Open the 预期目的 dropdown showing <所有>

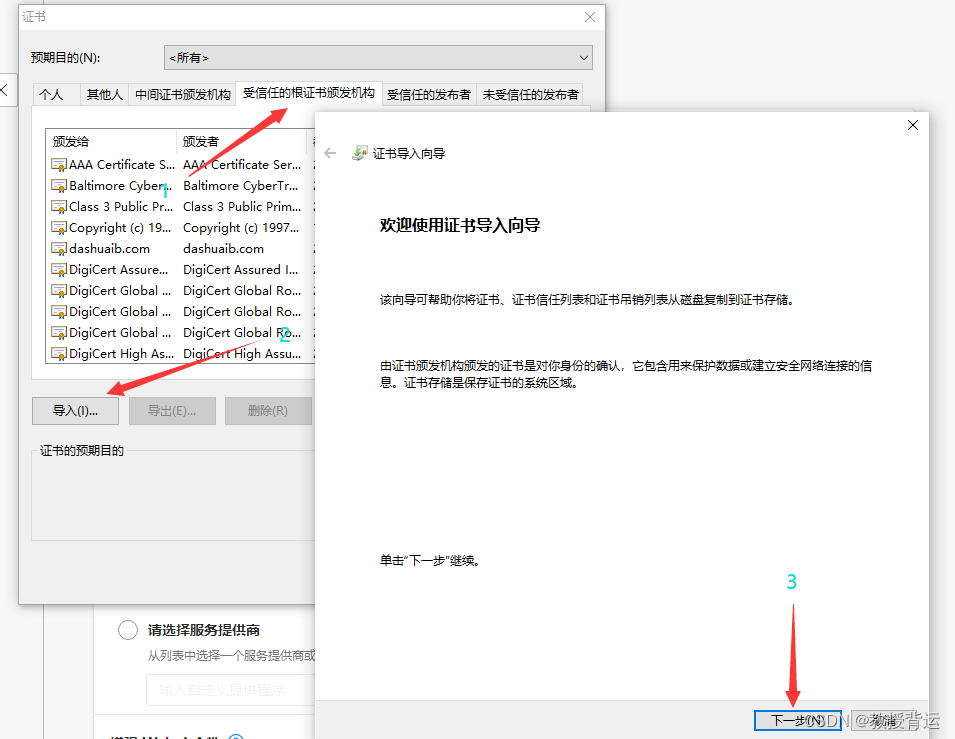[378, 58]
